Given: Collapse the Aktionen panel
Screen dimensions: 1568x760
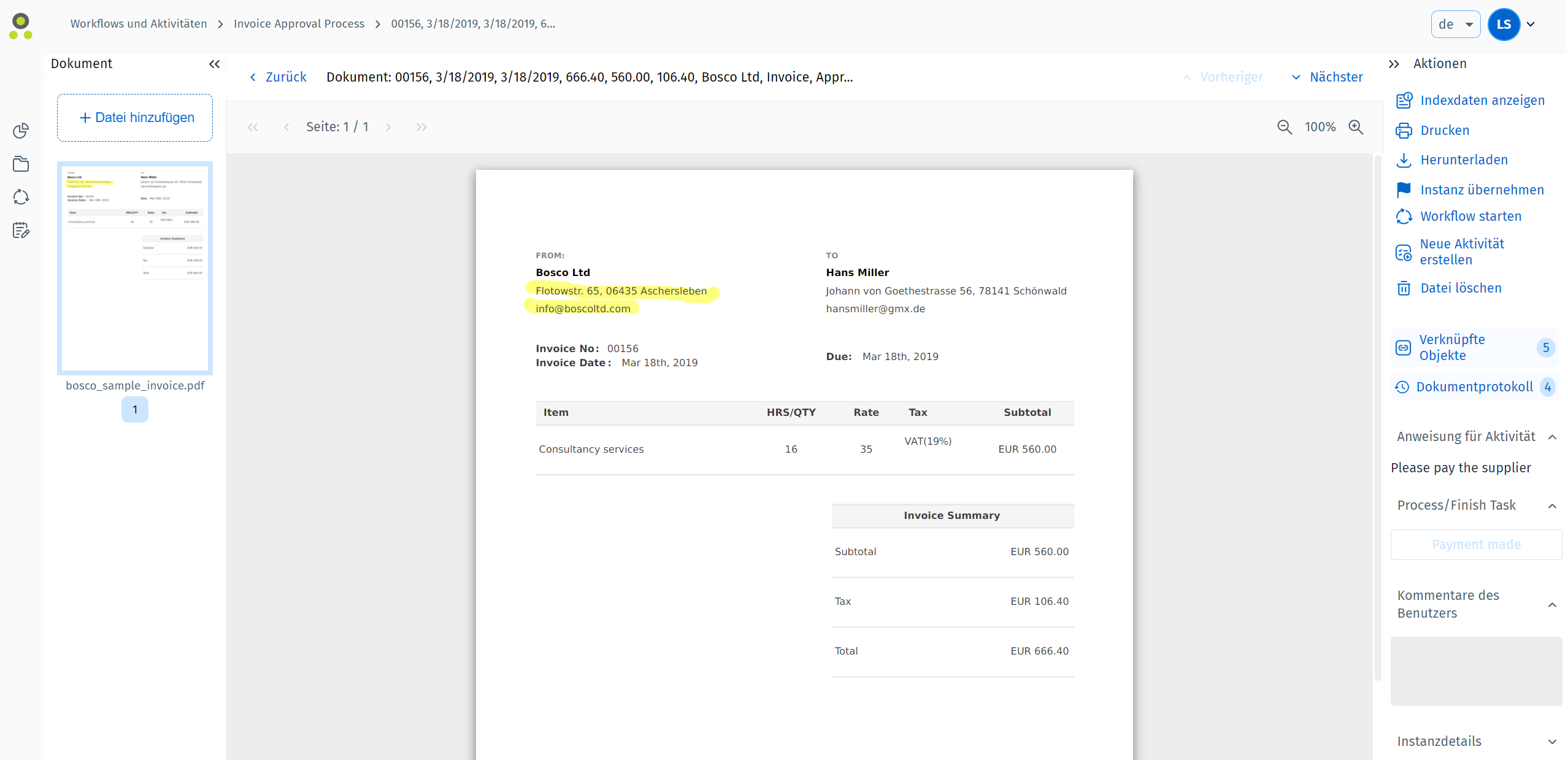Looking at the screenshot, I should click(x=1394, y=64).
